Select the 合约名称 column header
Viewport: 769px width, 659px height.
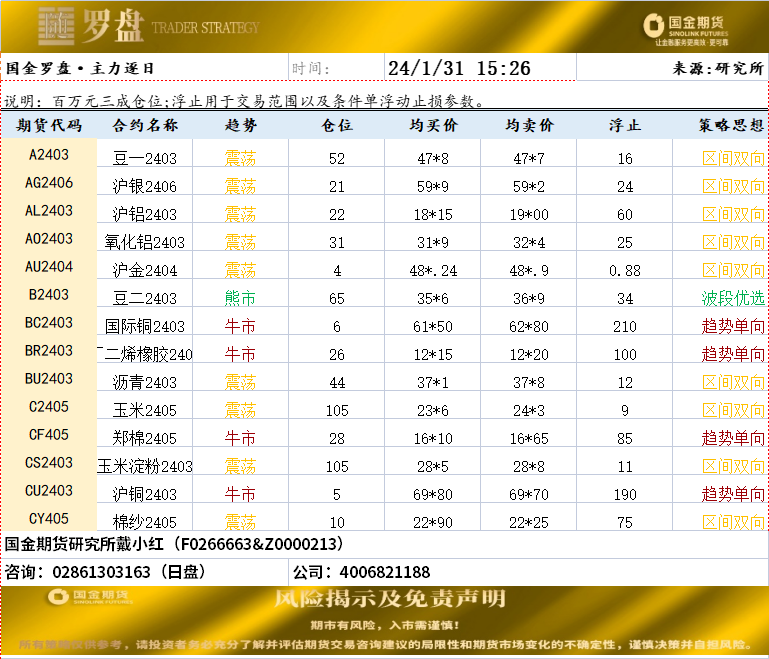coord(145,126)
